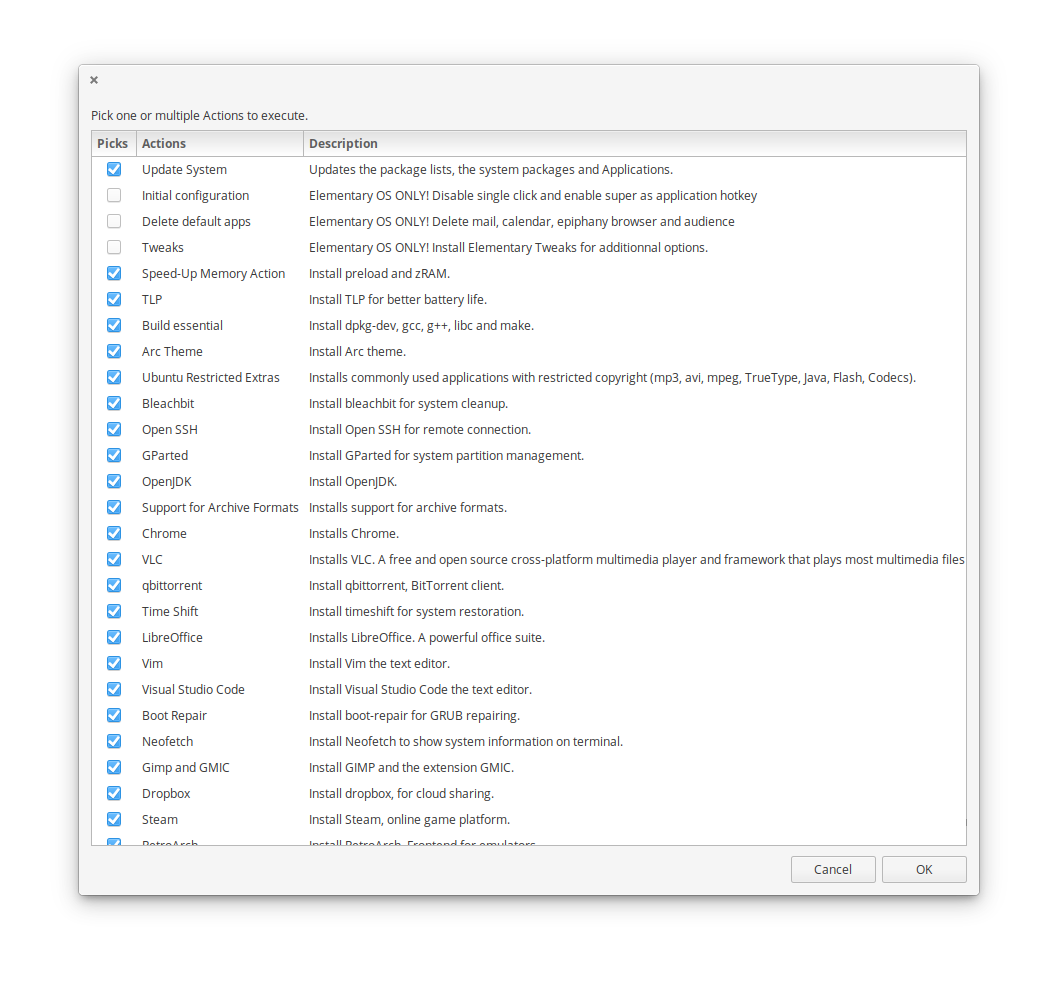Tick the Tweaks checkbox
Image resolution: width=1058 pixels, height=988 pixels.
coord(114,247)
